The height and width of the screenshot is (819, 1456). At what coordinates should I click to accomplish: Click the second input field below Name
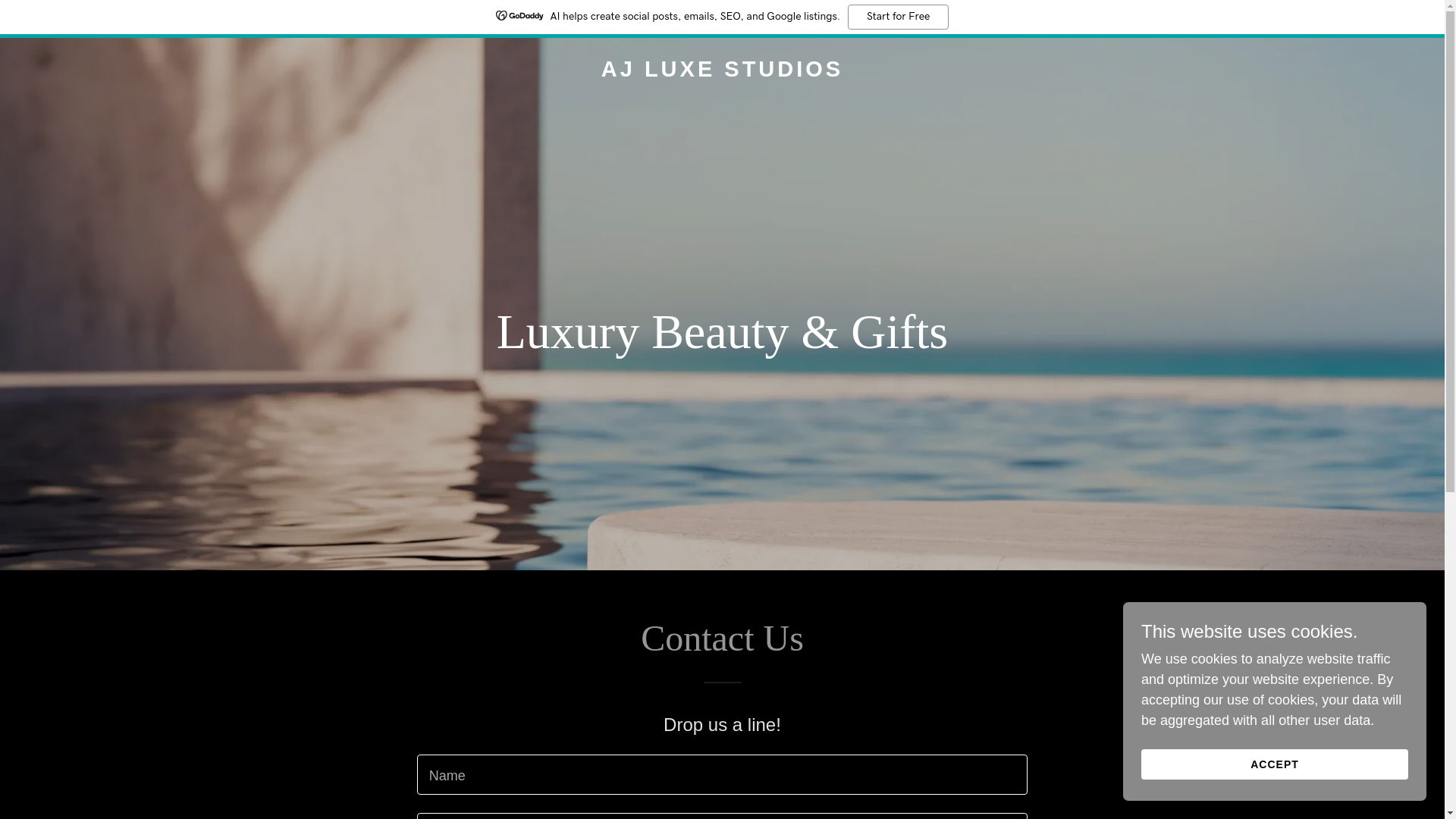tap(722, 817)
